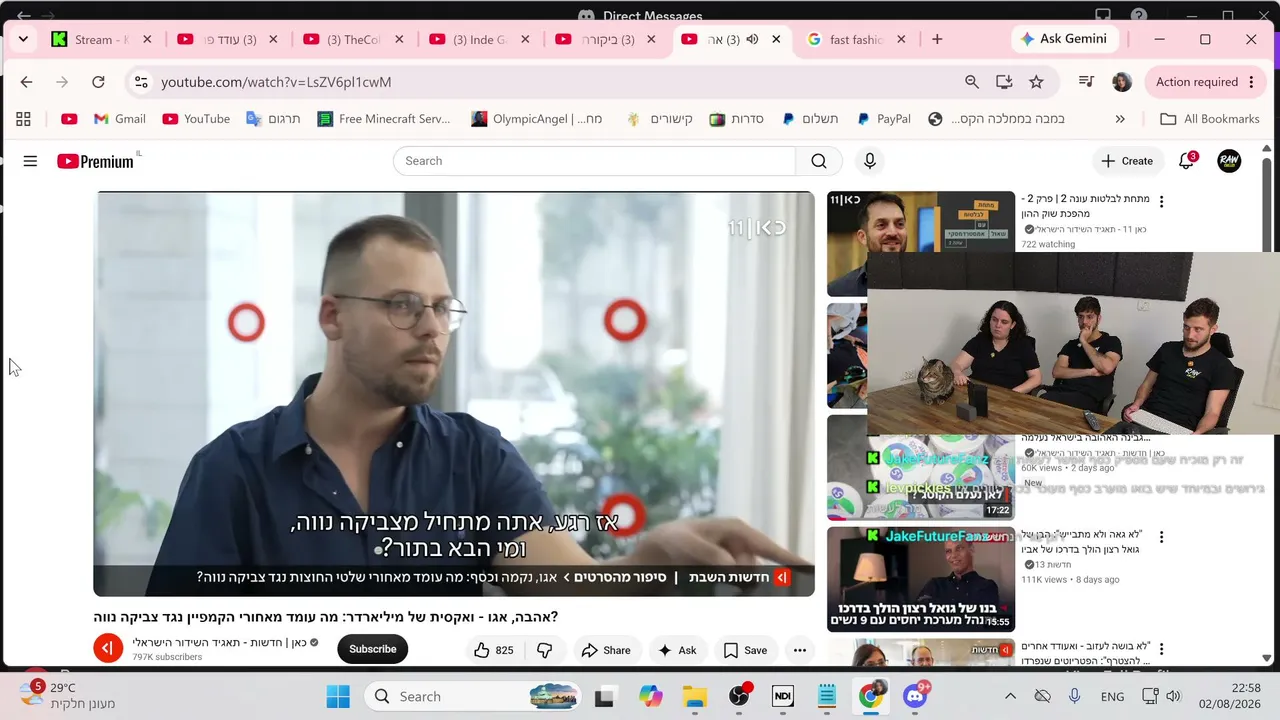
Task: Open the Copilot icon in the taskbar
Action: [x=651, y=696]
